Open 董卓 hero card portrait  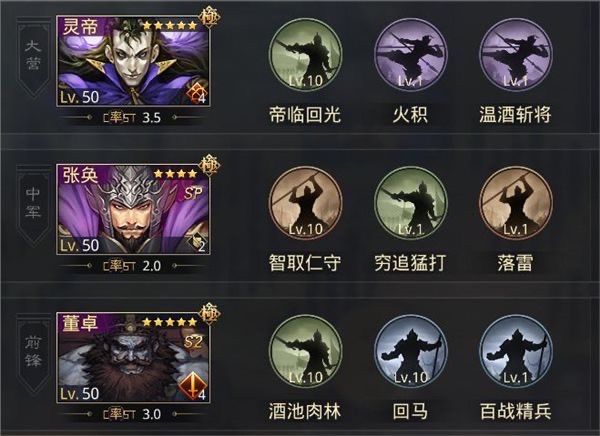click(133, 358)
